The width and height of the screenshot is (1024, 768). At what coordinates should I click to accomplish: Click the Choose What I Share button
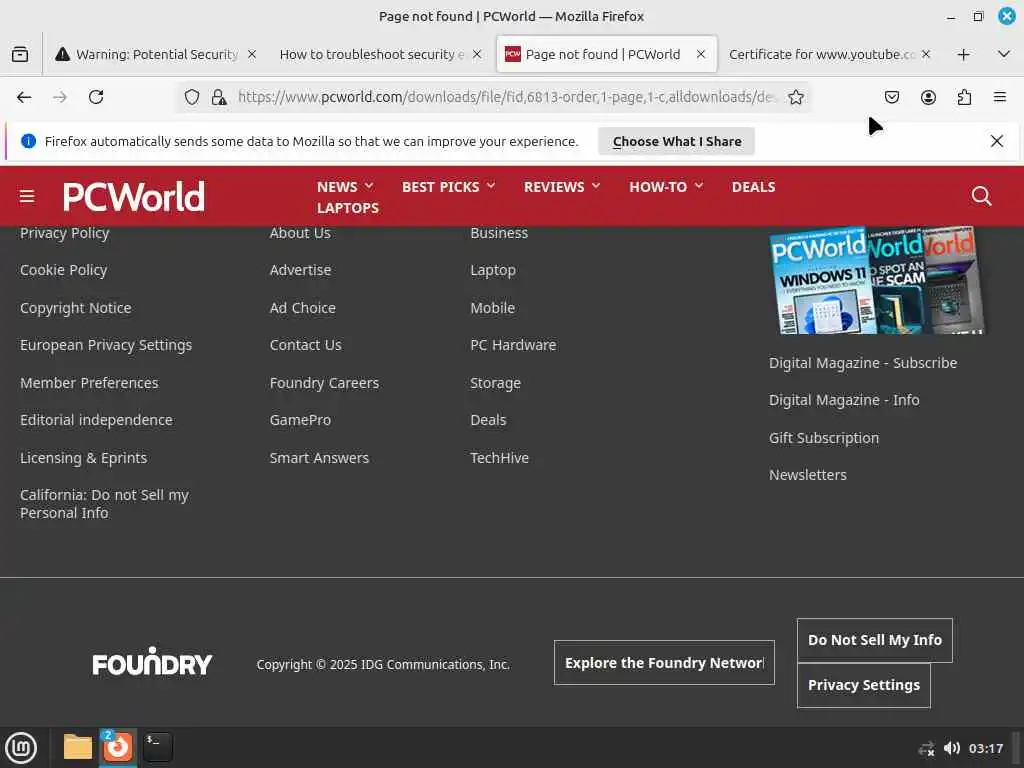677,141
